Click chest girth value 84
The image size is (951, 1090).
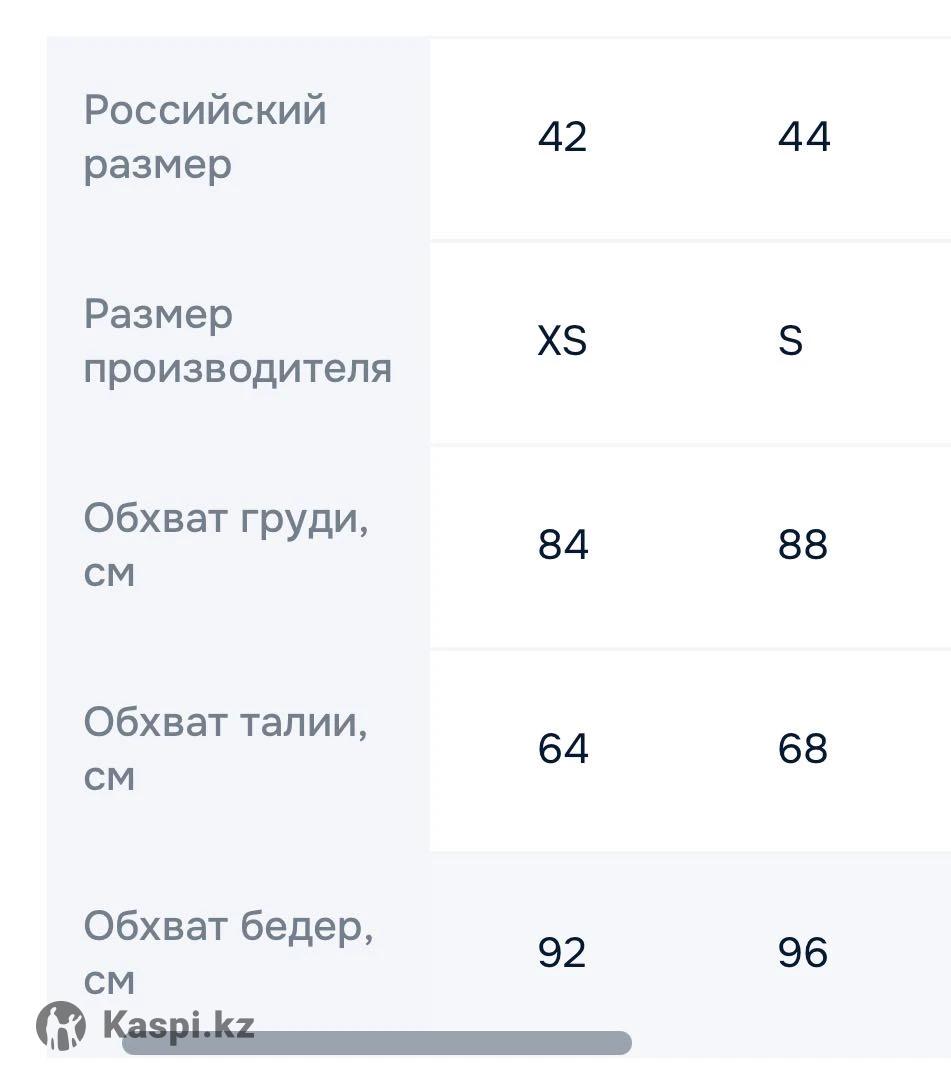coord(563,545)
